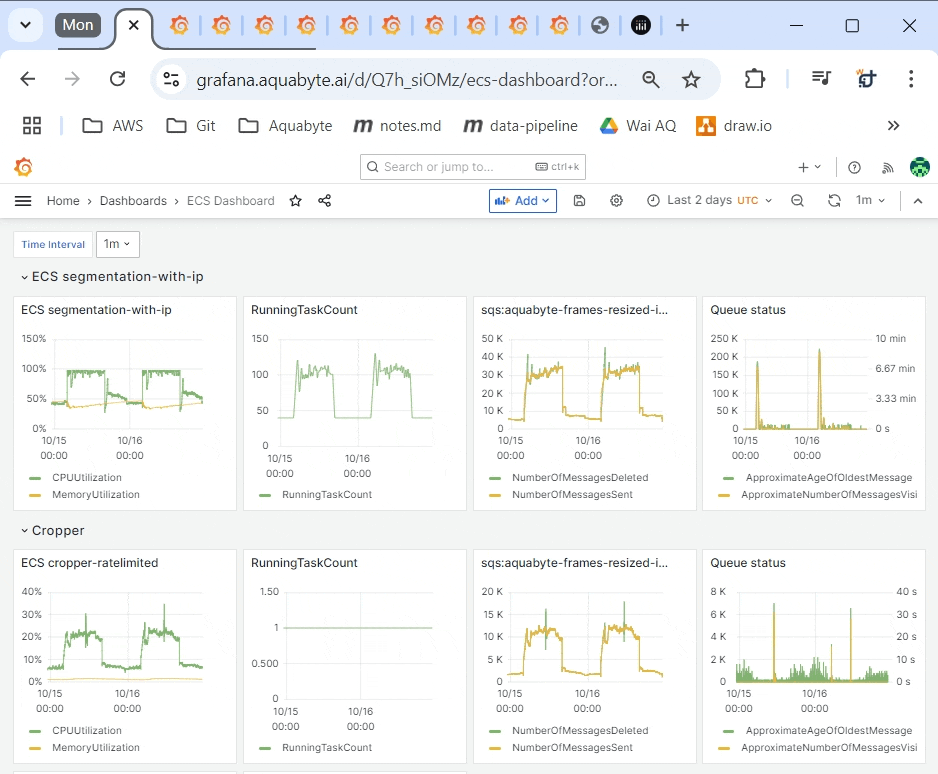Open the news feed icon in Grafana header

tap(886, 167)
